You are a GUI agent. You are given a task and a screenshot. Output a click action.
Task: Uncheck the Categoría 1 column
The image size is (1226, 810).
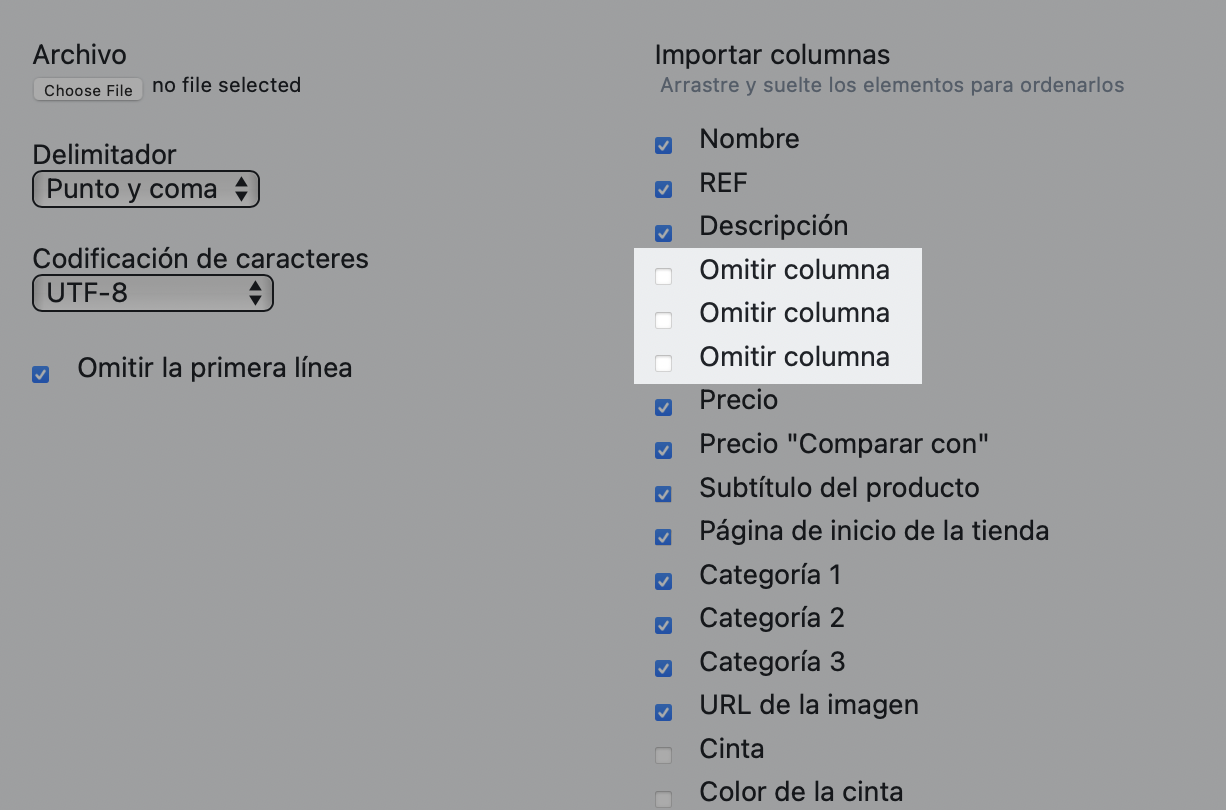click(x=663, y=581)
